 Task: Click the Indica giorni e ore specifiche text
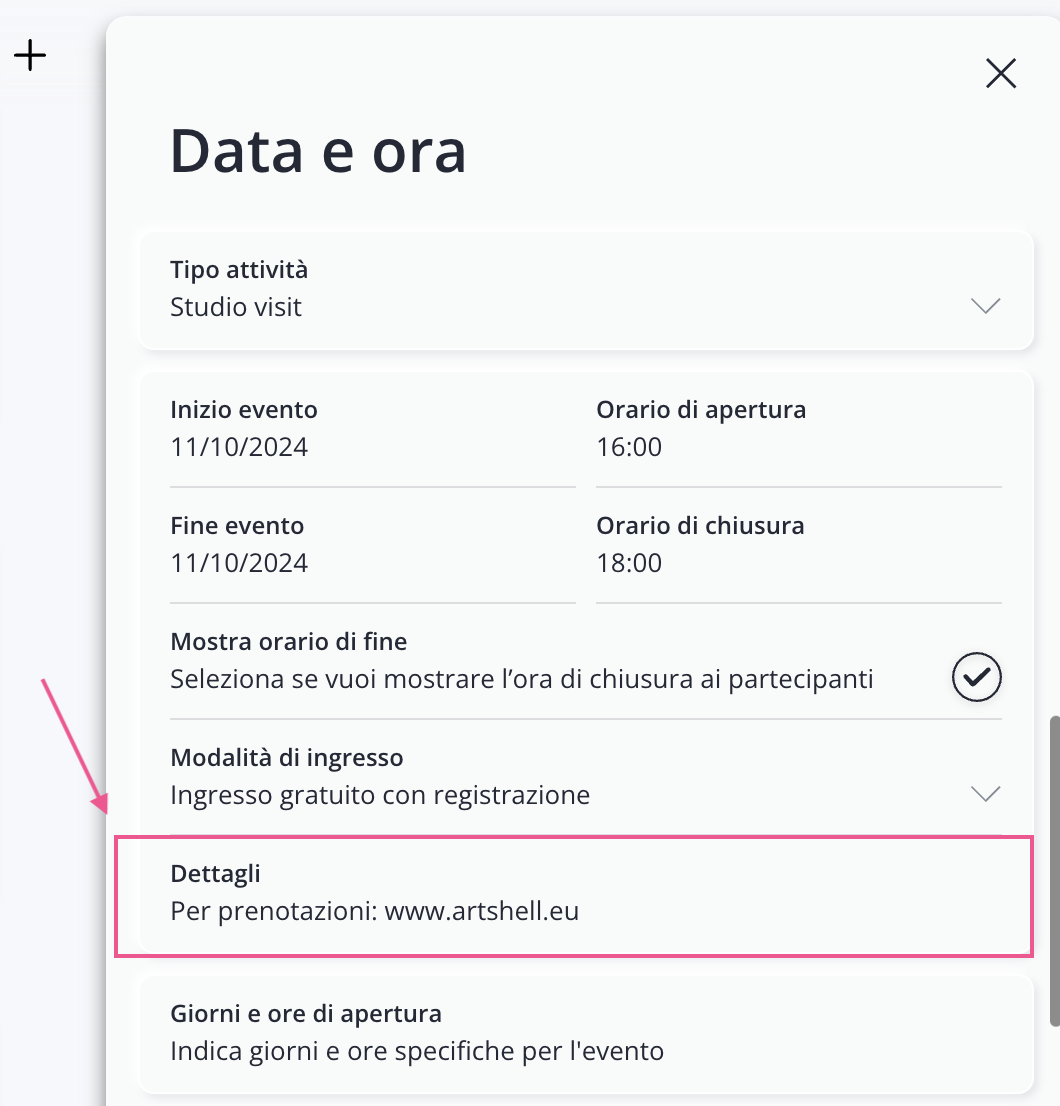[x=417, y=1052]
